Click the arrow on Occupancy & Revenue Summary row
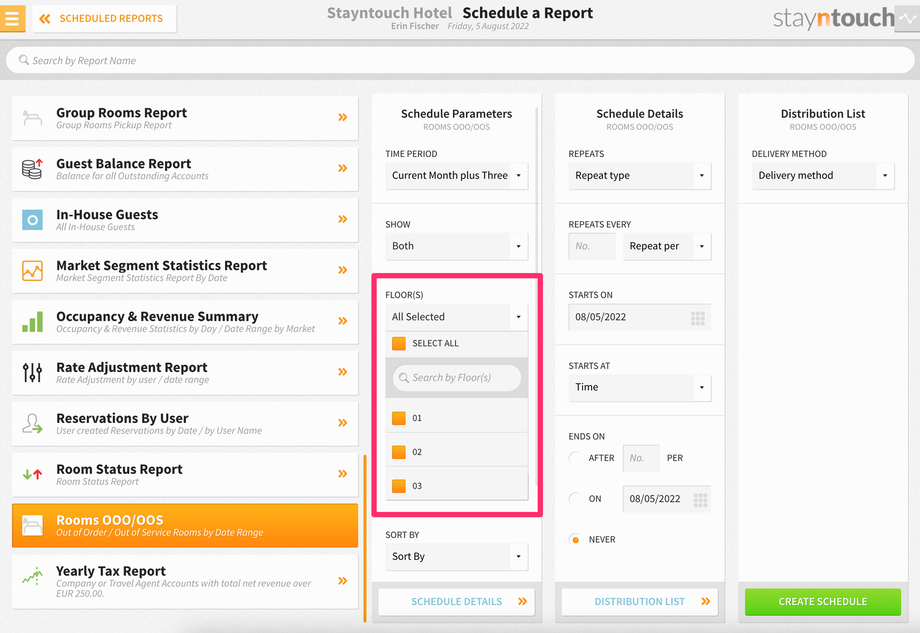Viewport: 920px width, 633px height. pyautogui.click(x=343, y=321)
